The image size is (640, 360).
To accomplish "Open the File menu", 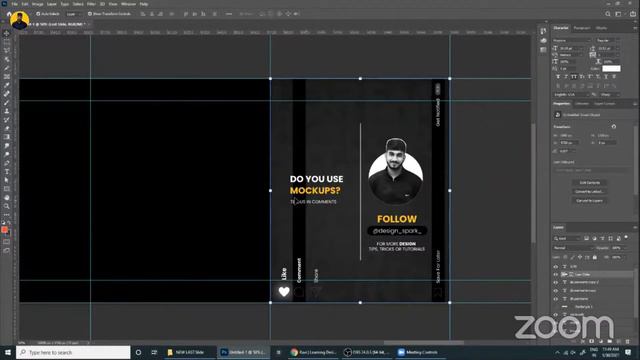I will (x=14, y=4).
